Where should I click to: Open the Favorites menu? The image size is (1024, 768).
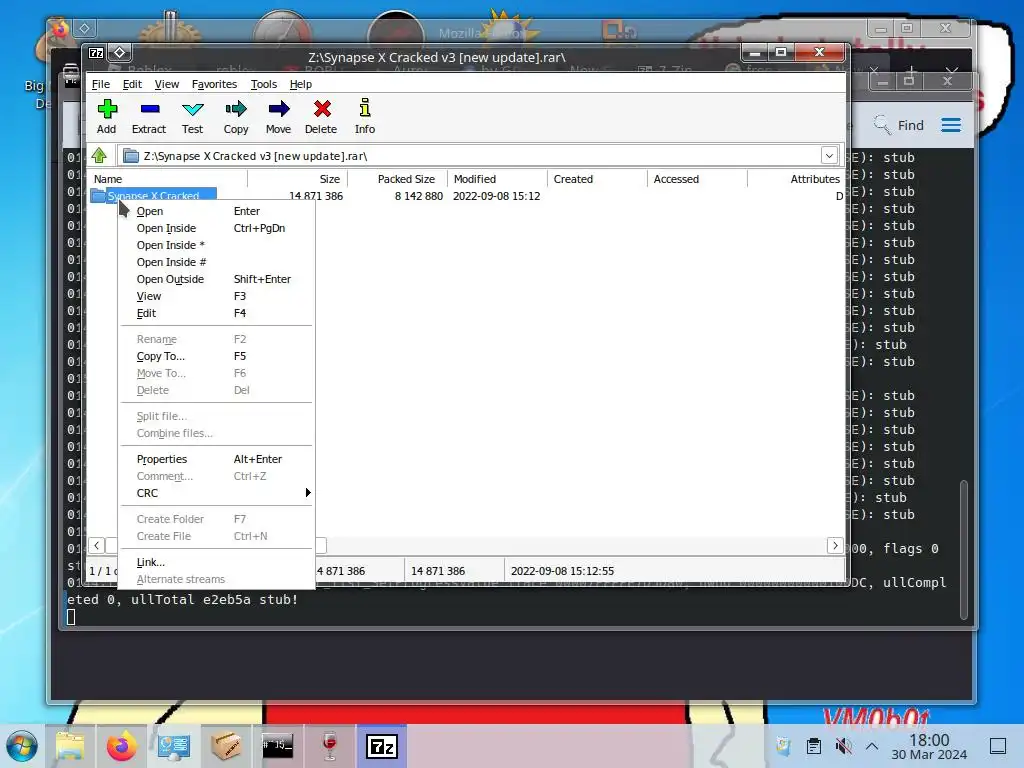coord(214,84)
